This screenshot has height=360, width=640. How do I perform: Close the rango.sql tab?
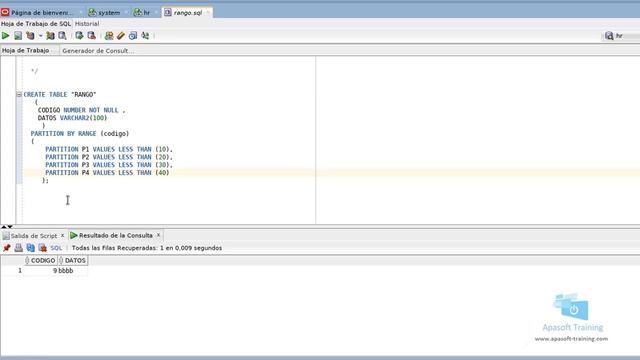pos(208,13)
